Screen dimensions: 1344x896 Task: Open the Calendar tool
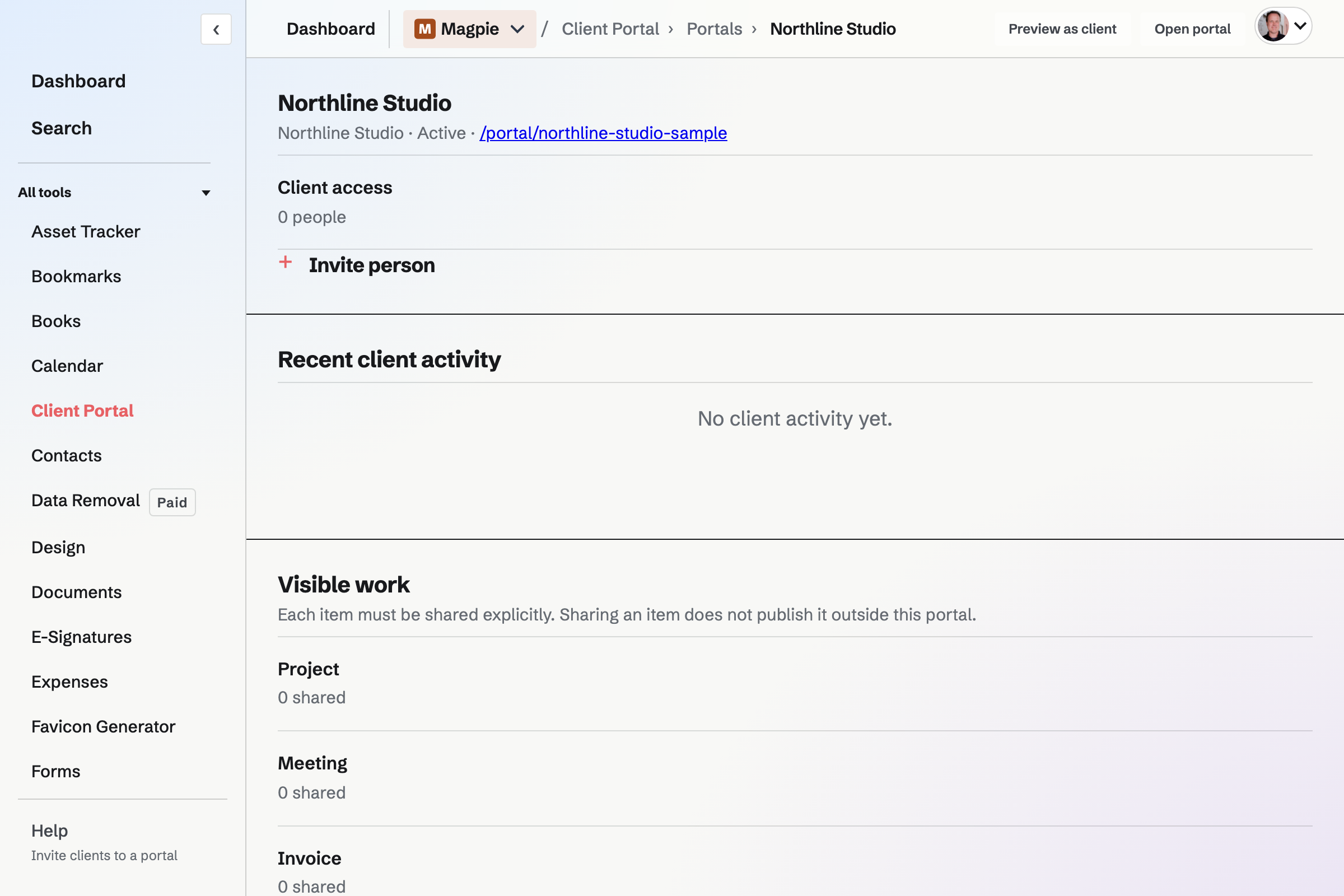tap(67, 366)
